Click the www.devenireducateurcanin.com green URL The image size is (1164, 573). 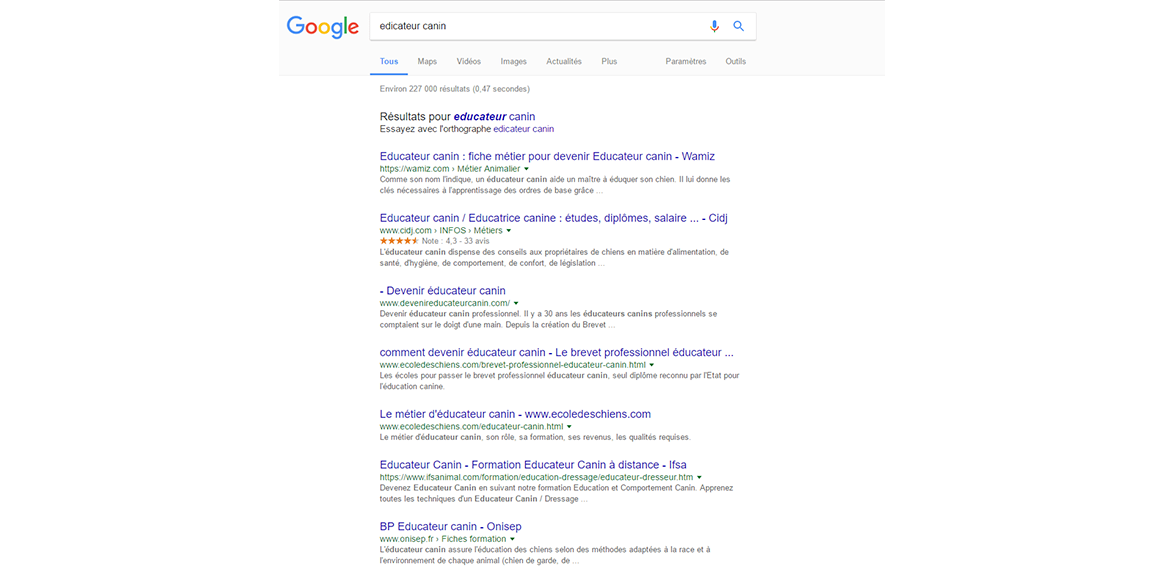point(445,304)
